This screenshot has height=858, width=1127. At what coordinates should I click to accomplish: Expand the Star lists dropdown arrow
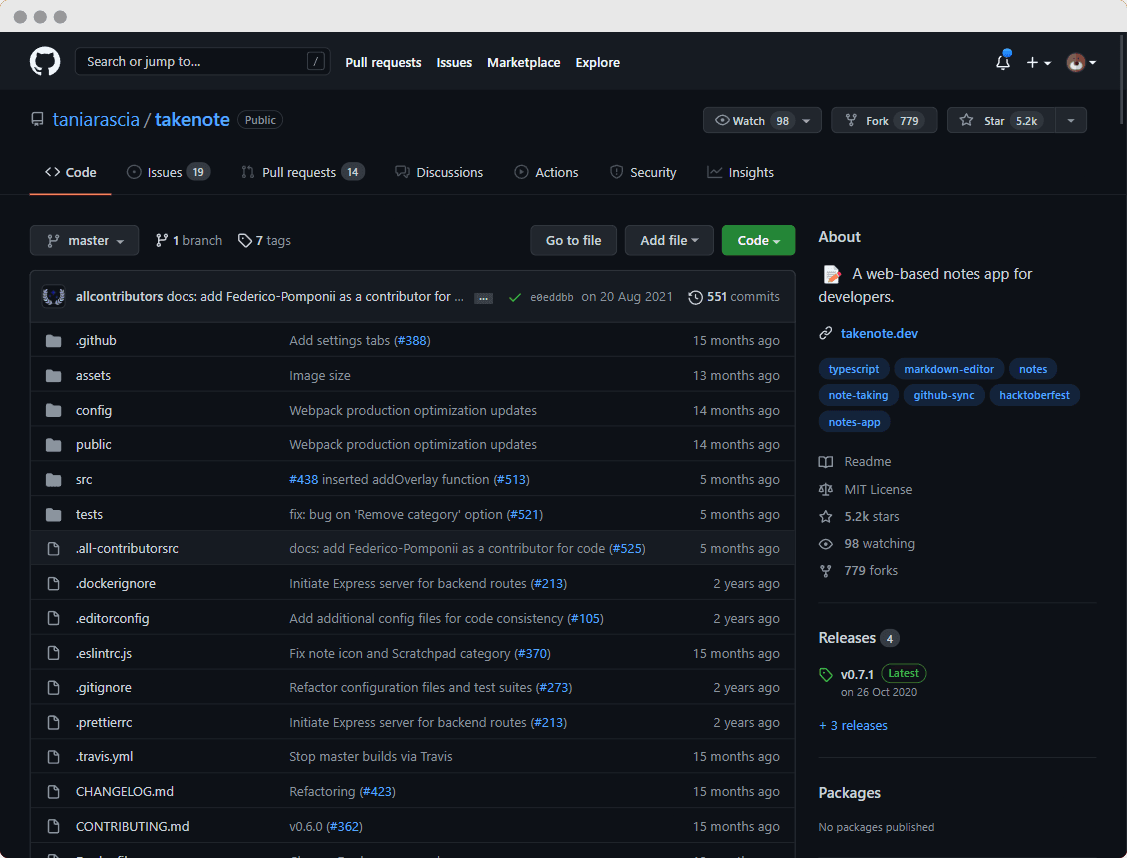pos(1071,121)
